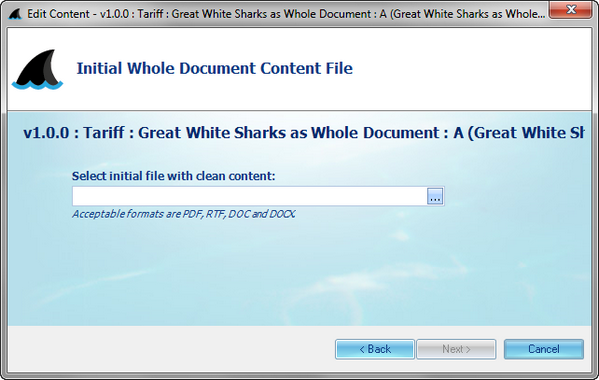Cancel the Edit Content wizard

pos(544,349)
